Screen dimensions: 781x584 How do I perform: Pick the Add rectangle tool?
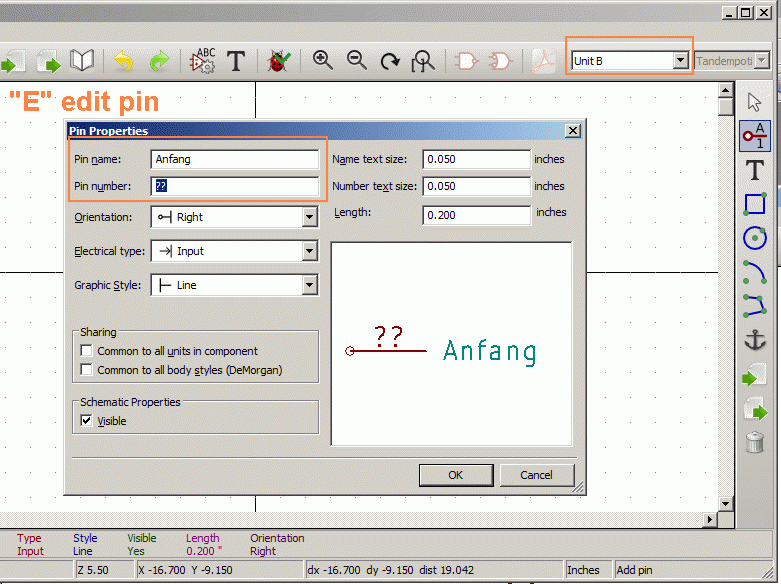coord(755,204)
